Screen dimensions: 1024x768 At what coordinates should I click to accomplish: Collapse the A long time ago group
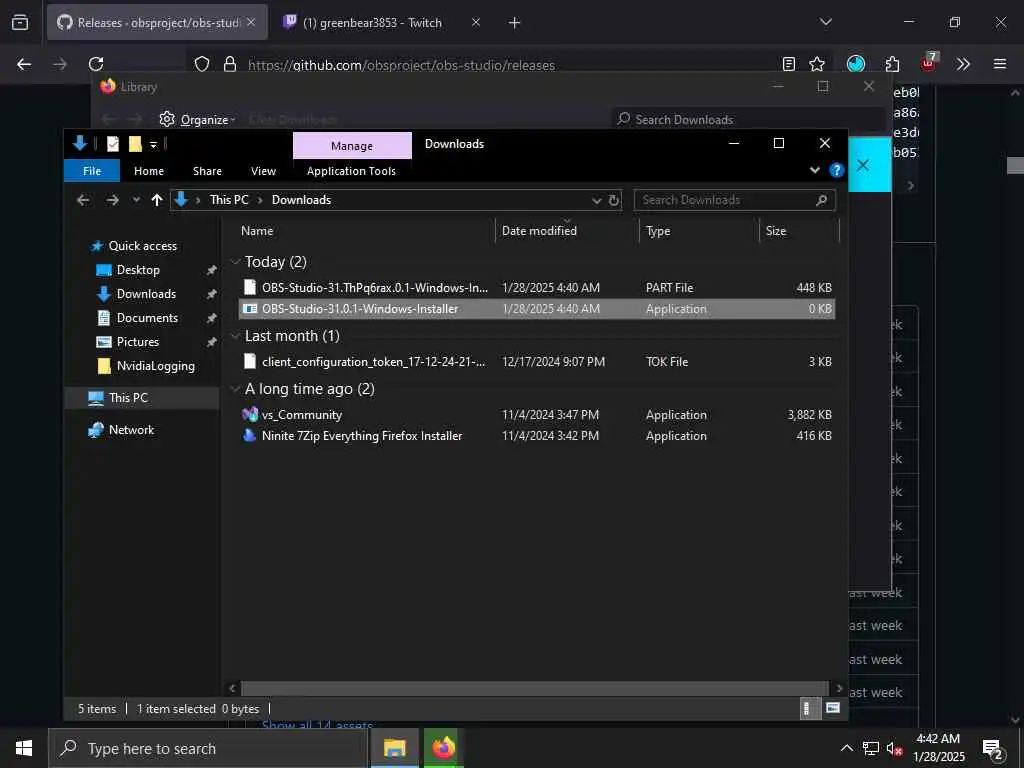tap(235, 389)
